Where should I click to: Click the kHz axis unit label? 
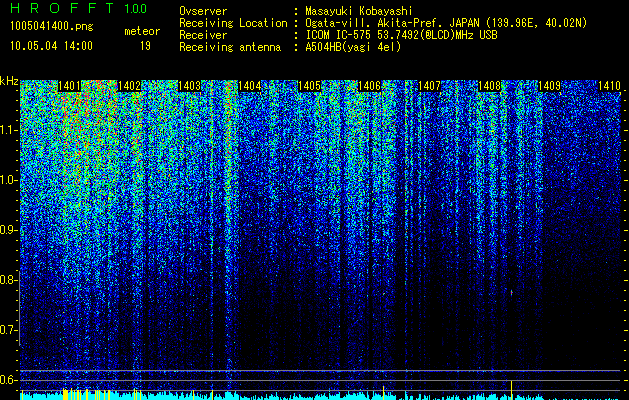coord(9,81)
